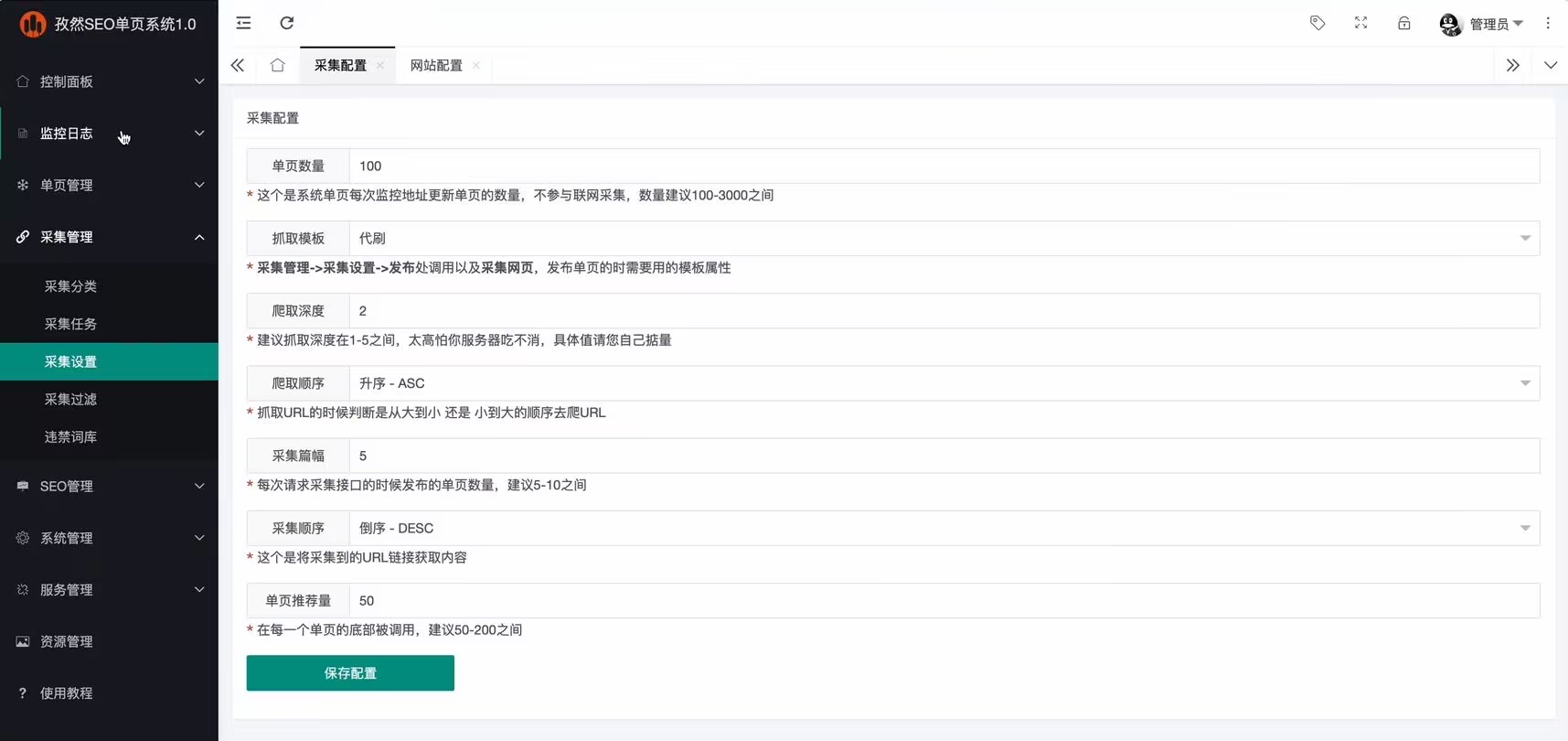Expand the 控制面板 menu chevron
The width and height of the screenshot is (1568, 741).
coord(199,81)
